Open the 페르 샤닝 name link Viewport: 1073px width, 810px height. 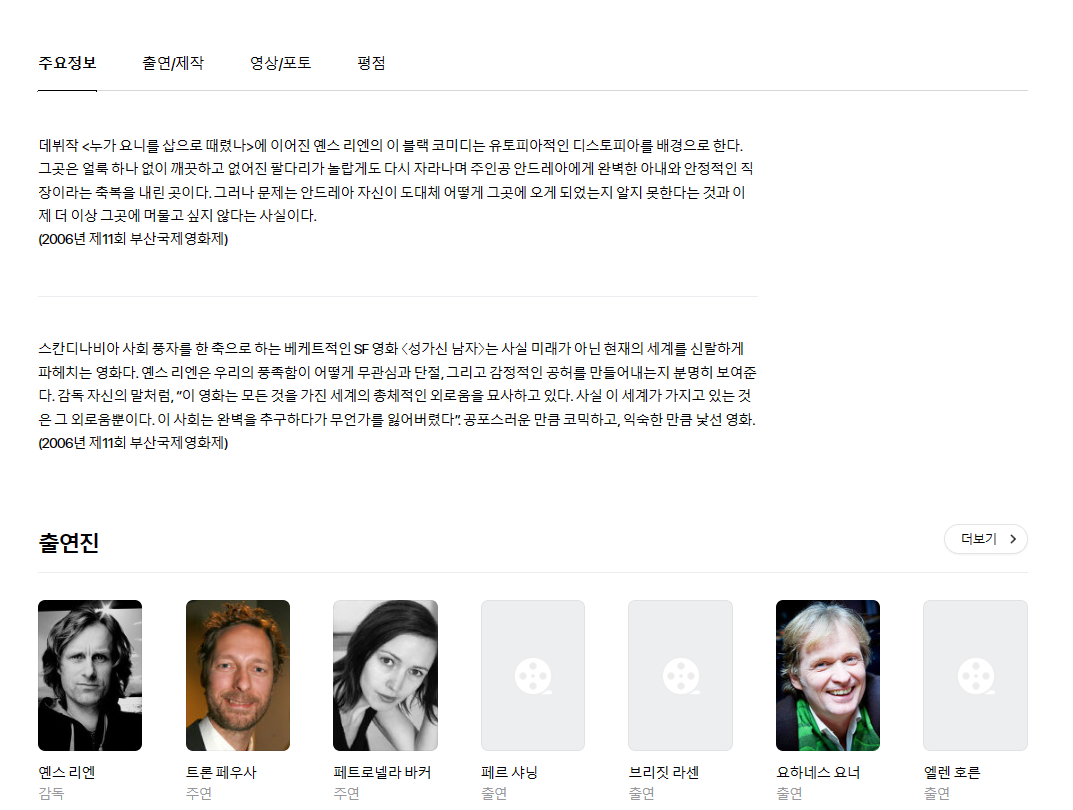coord(509,772)
